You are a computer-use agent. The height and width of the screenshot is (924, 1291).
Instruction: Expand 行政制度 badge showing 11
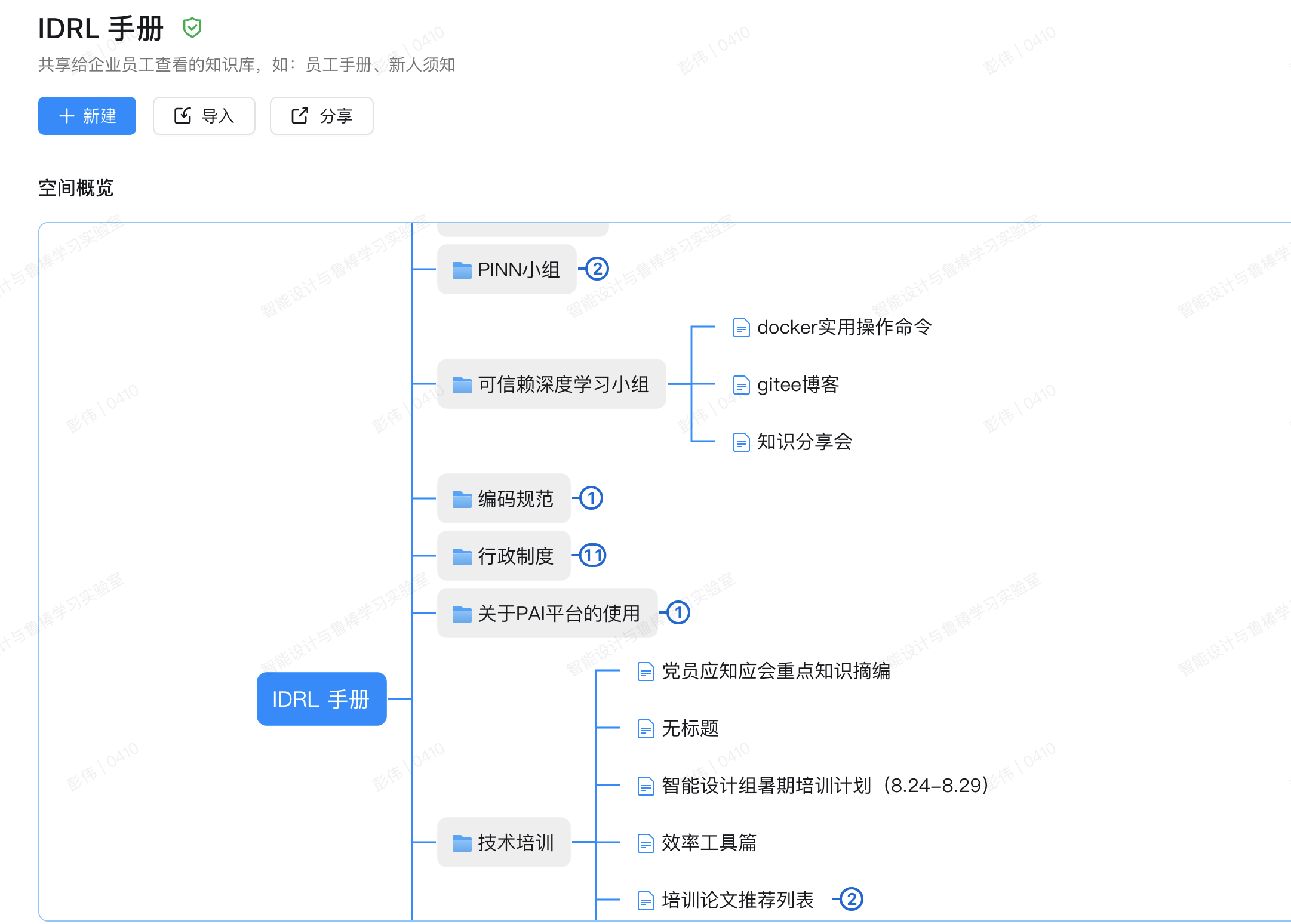point(593,556)
